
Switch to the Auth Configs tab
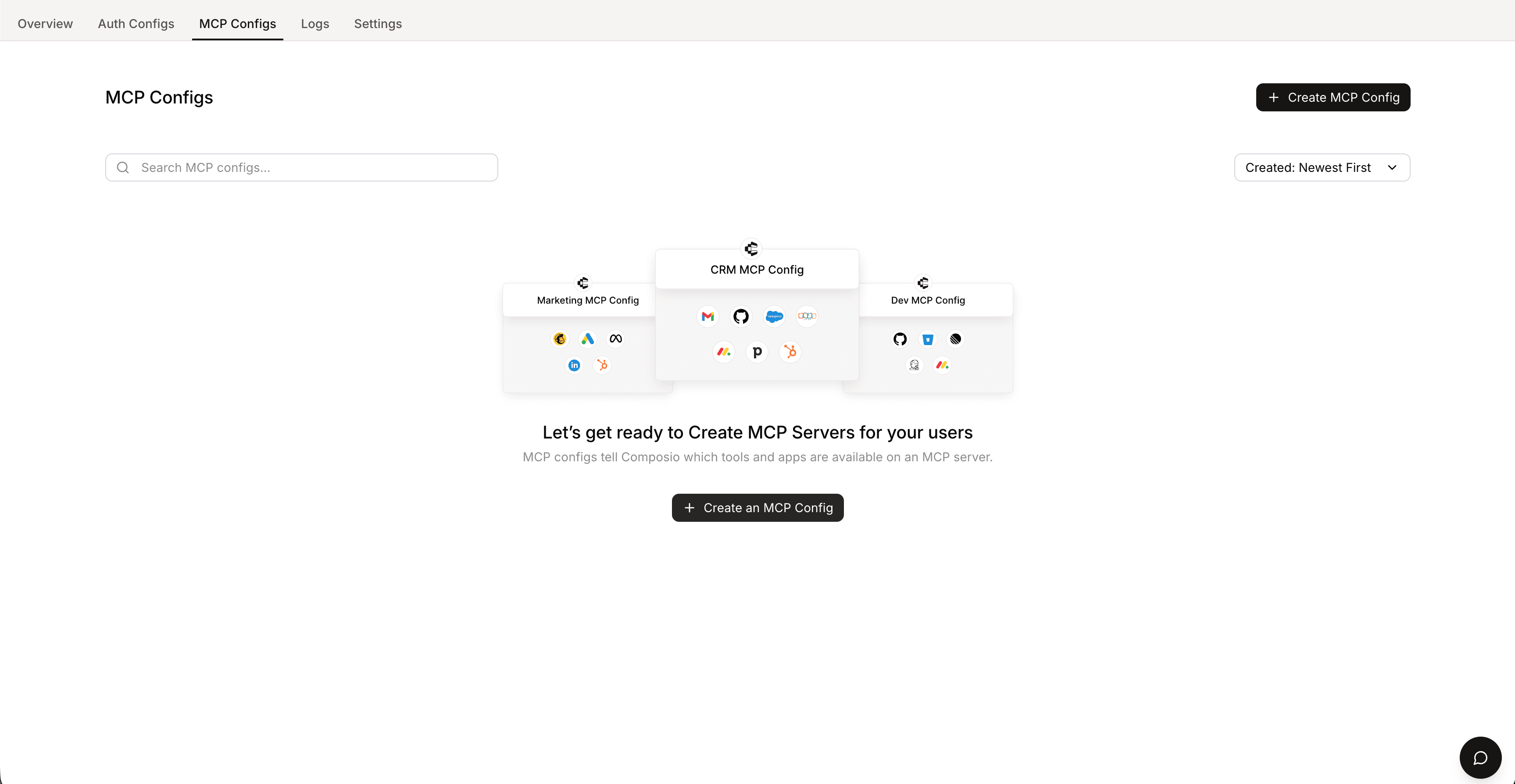[x=136, y=24]
